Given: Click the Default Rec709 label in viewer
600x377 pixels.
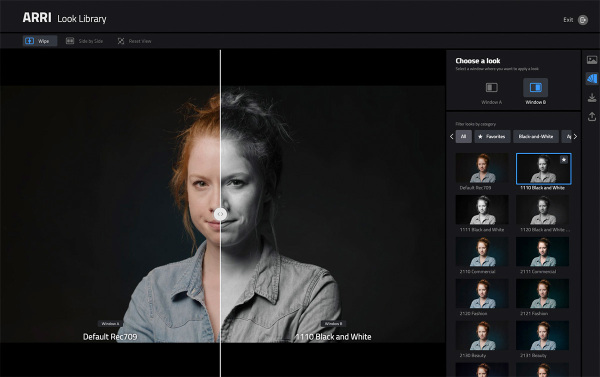Looking at the screenshot, I should point(110,337).
